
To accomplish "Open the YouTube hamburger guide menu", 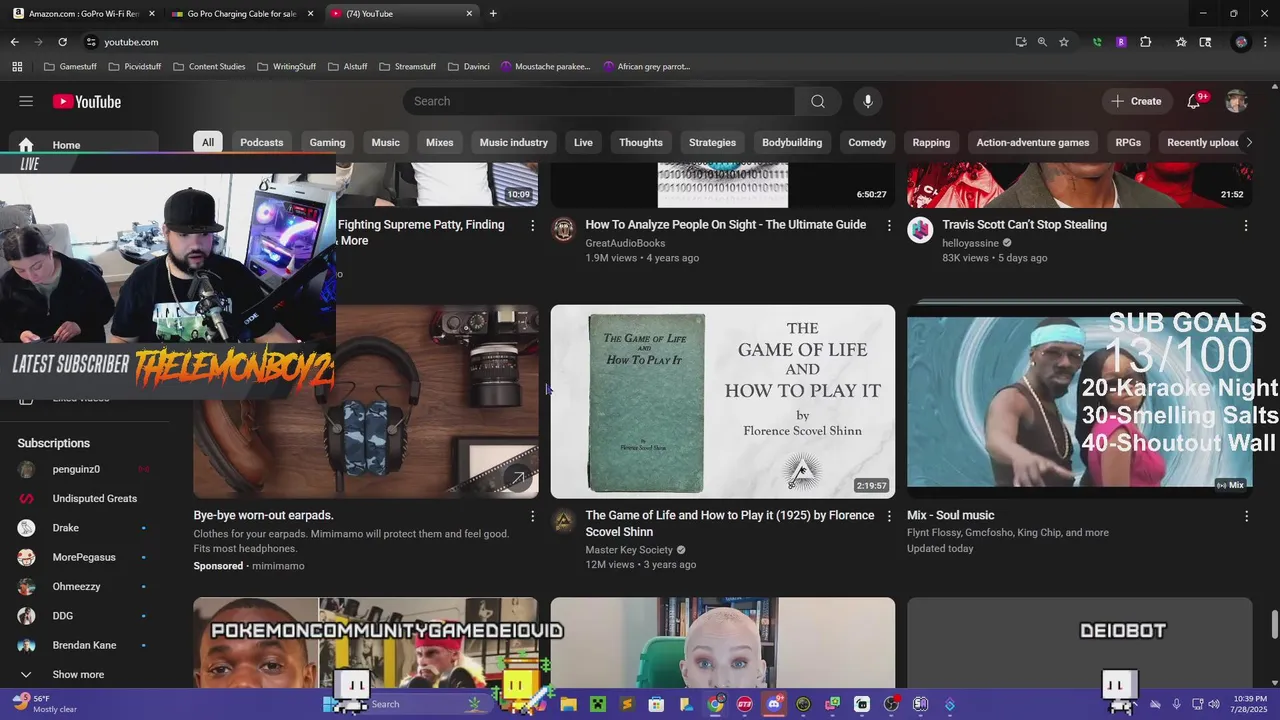I will coord(26,101).
